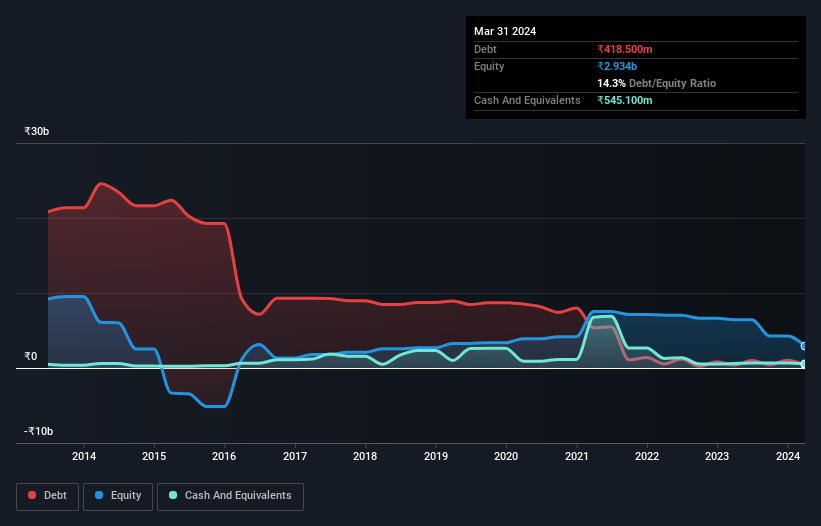Toggle the Equity series legend button
Screen dimensions: 821x526
pyautogui.click(x=118, y=496)
